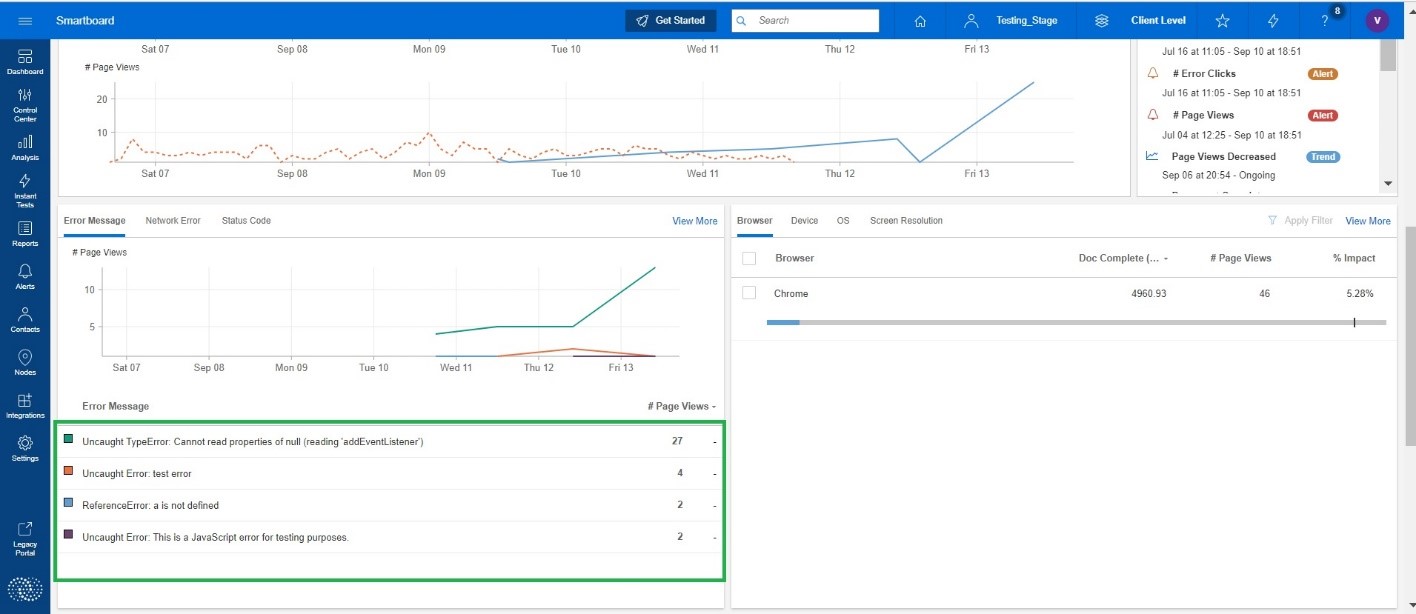Click purple swatch for JavaScript testing error
The width and height of the screenshot is (1416, 614).
coord(68,535)
